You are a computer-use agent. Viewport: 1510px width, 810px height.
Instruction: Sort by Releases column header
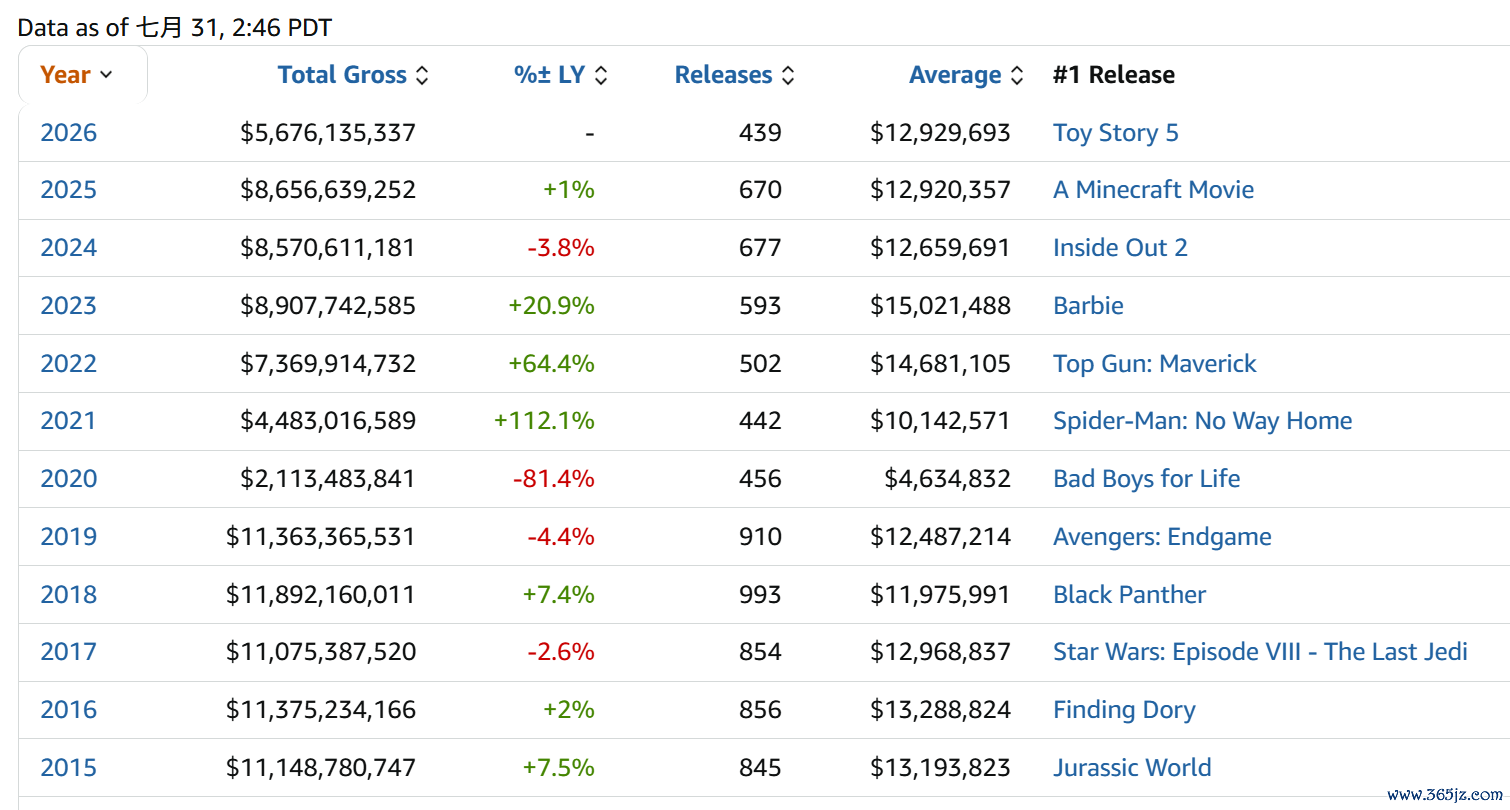tap(735, 75)
